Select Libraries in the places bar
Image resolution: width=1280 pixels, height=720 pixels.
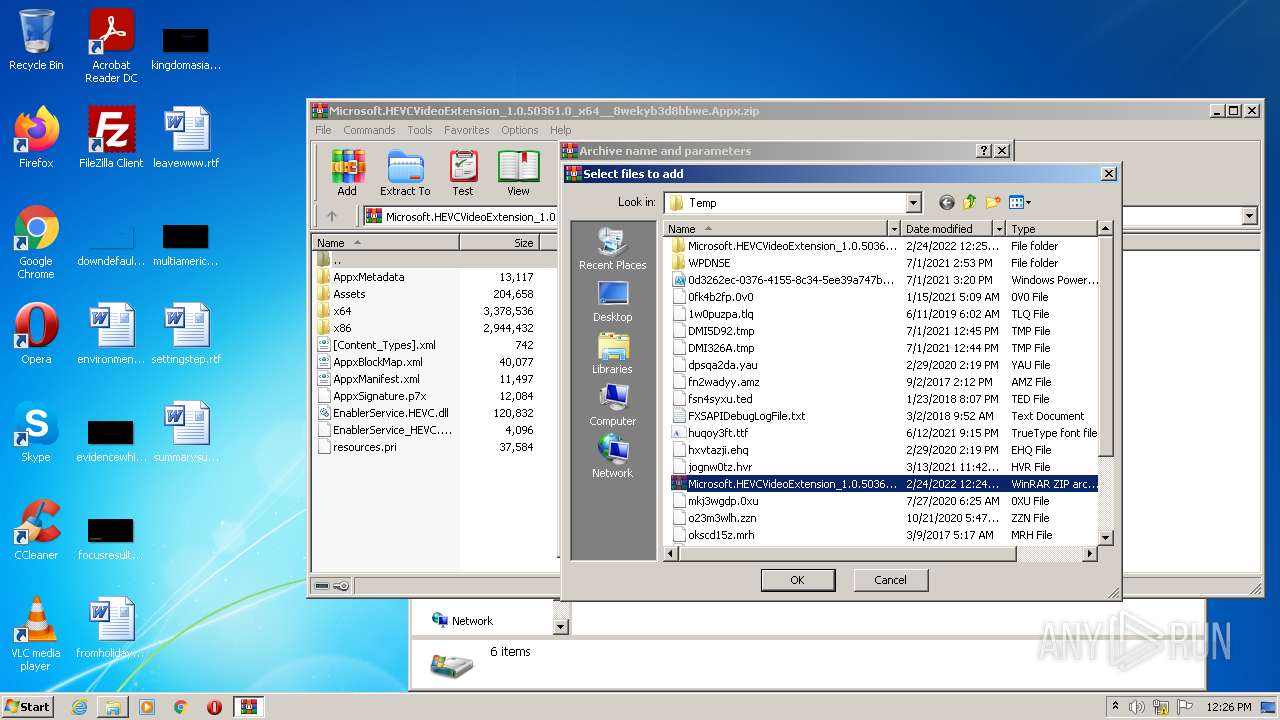click(612, 353)
